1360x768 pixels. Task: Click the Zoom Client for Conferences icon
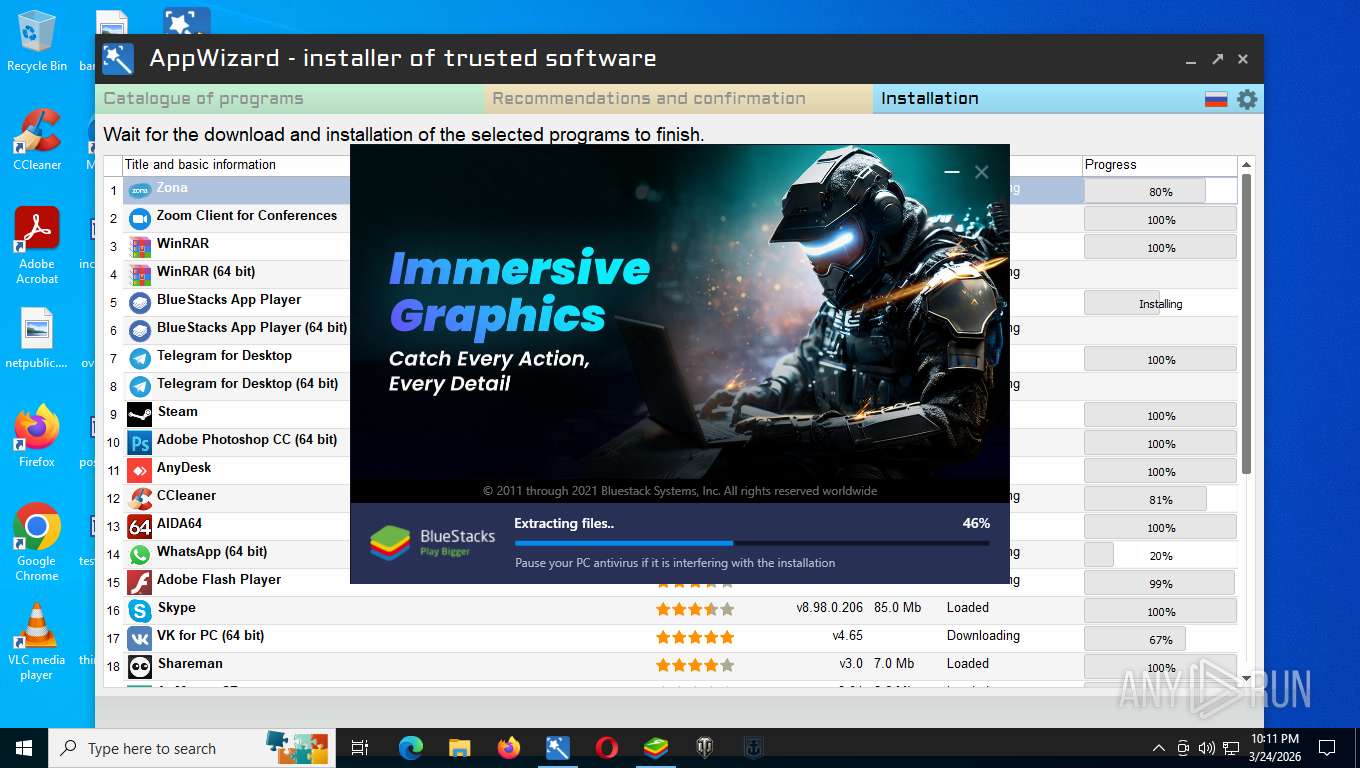tap(139, 218)
